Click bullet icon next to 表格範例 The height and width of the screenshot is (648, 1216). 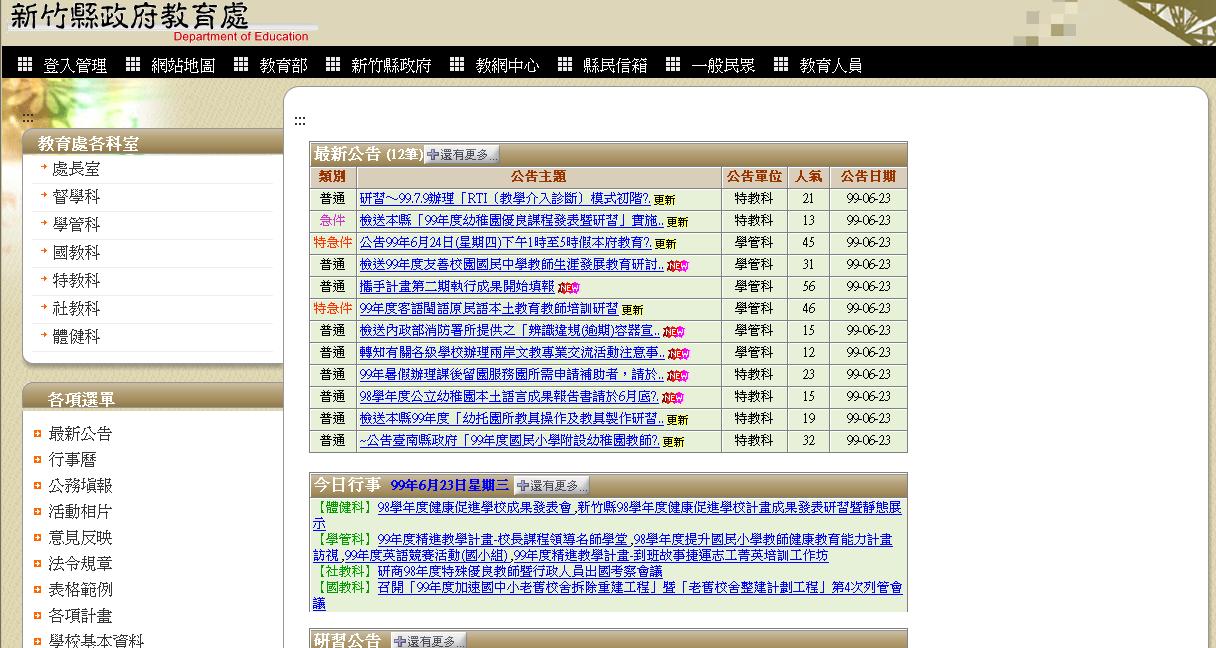[x=37, y=589]
